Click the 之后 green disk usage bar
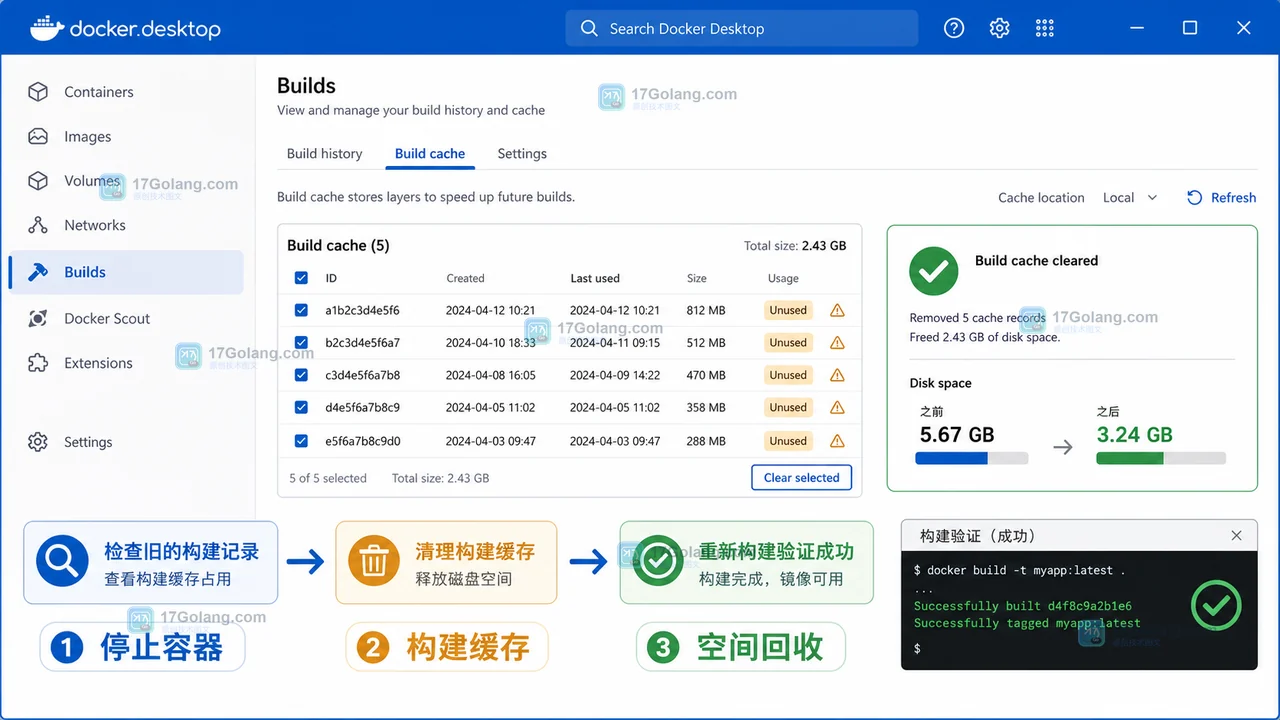 [1161, 458]
